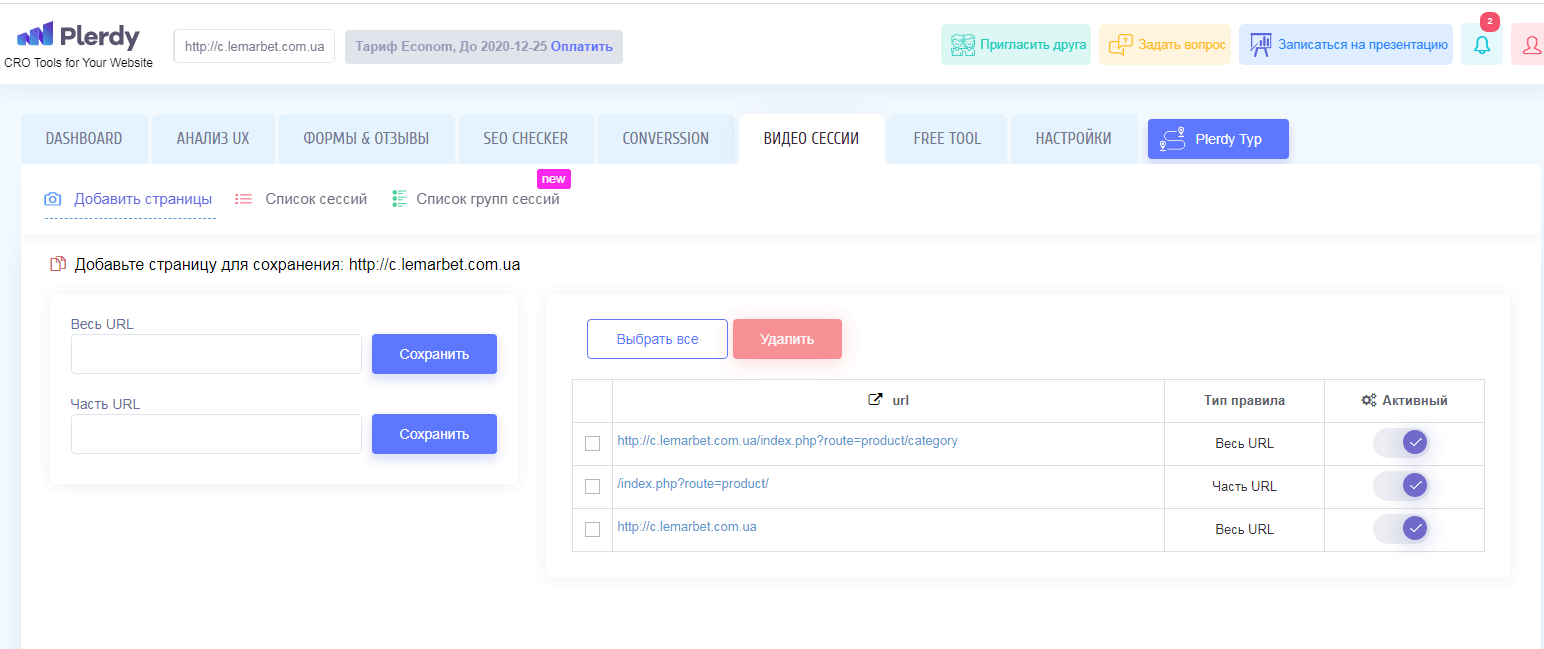Click the list icon beside Список сессий
1544x649 pixels.
(243, 199)
